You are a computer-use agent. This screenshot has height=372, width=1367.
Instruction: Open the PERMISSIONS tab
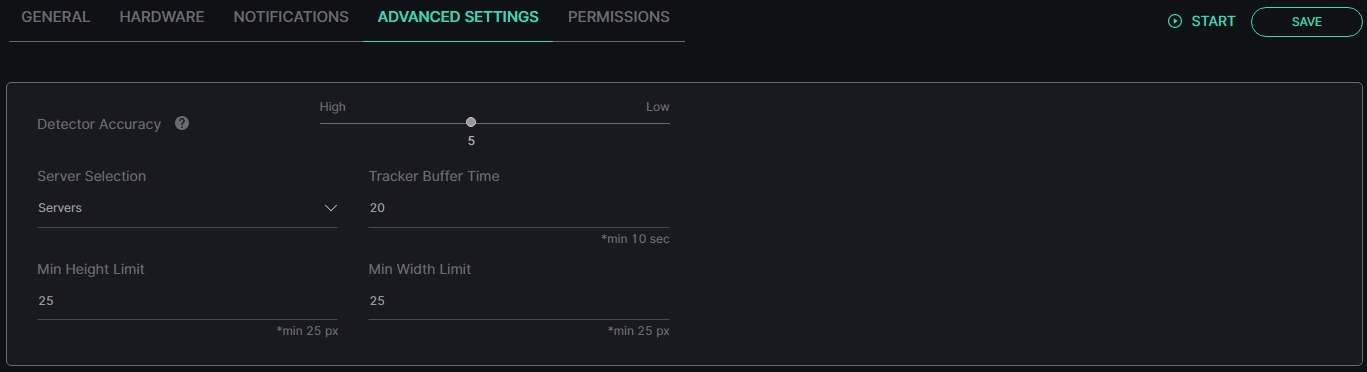tap(619, 17)
